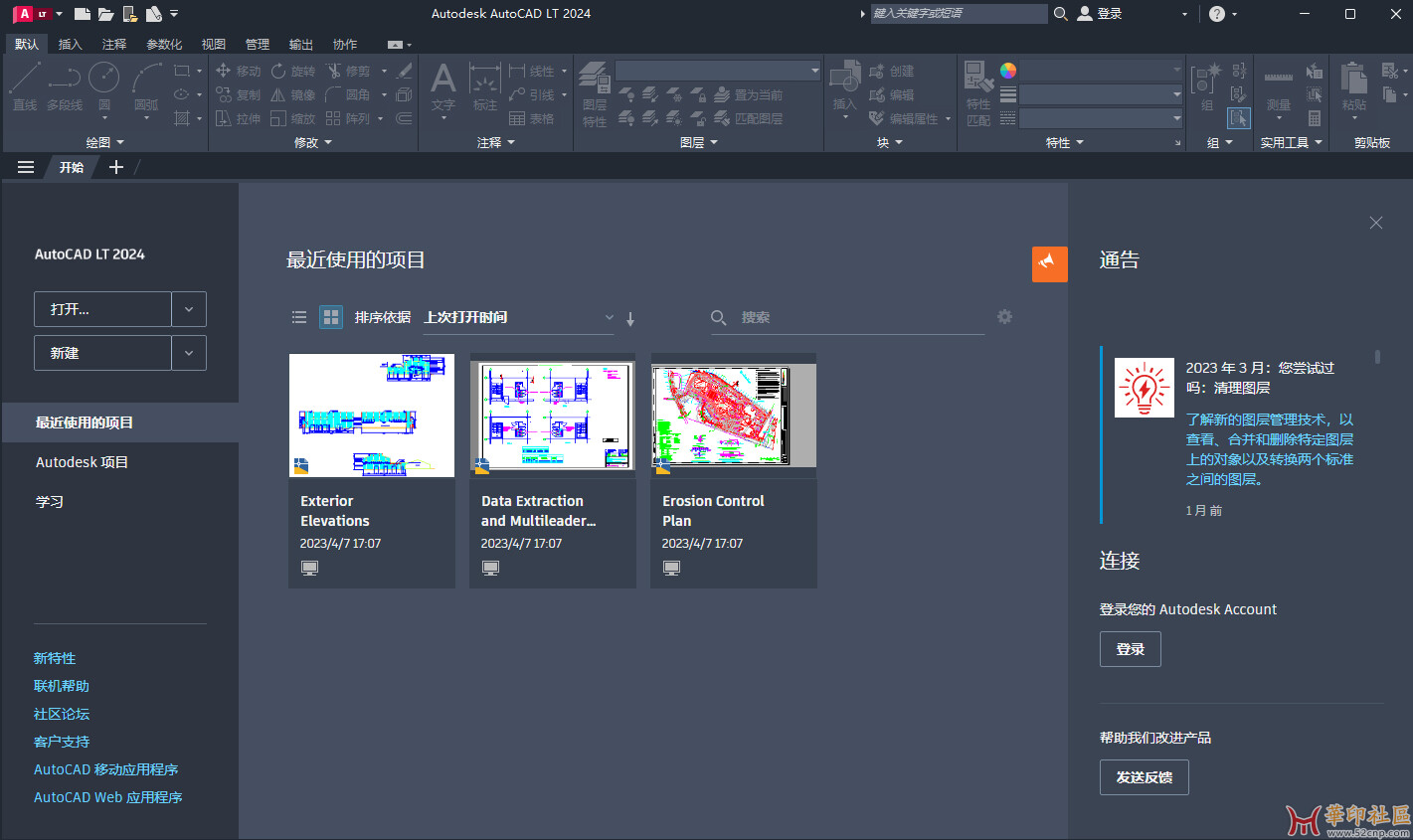Viewport: 1413px width, 840px height.
Task: Select the Arc (圆弧) tool
Action: coord(146,86)
